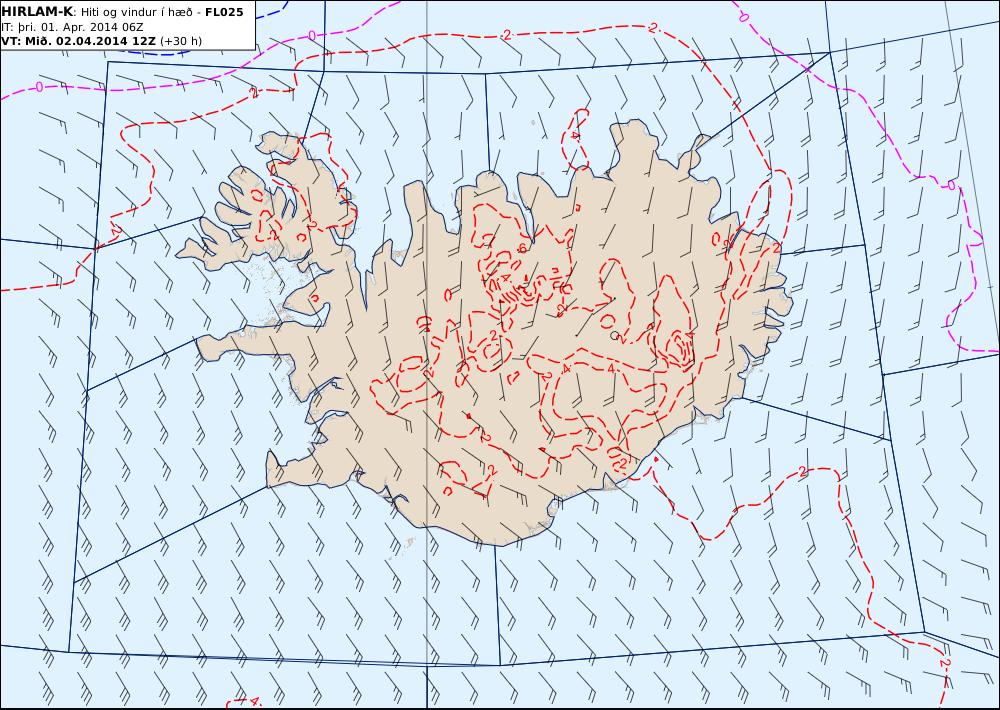Click the FL025 flight level label

(224, 12)
